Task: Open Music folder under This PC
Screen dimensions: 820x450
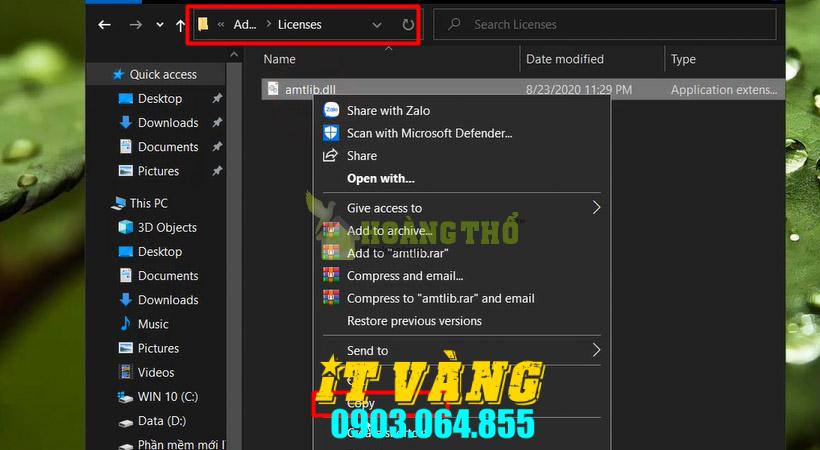Action: [153, 324]
